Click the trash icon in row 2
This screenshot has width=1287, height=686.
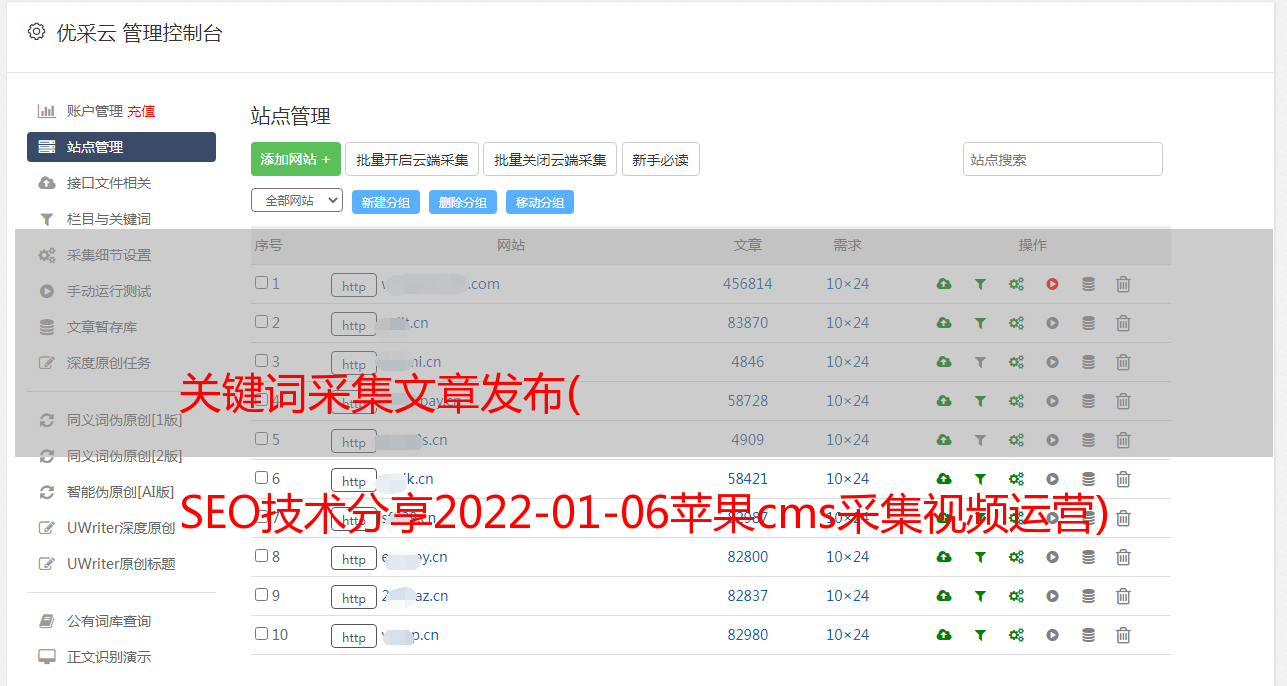tap(1123, 323)
